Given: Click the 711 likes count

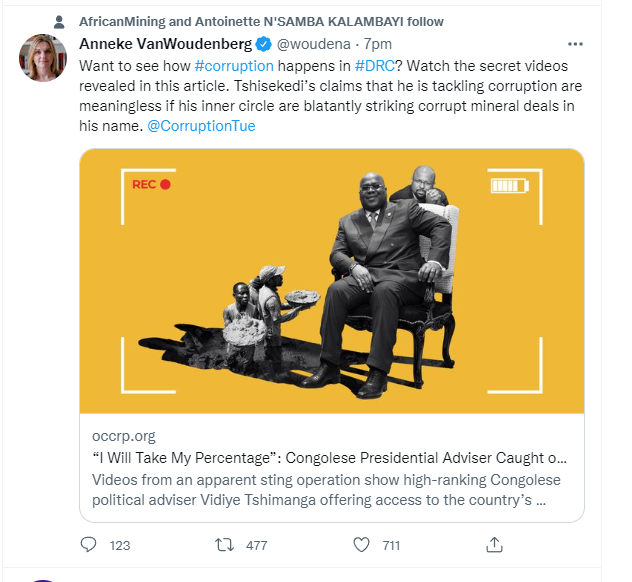Looking at the screenshot, I should coord(389,545).
